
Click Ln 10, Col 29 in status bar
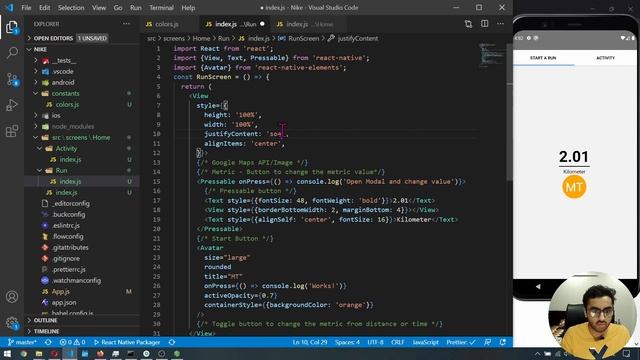click(x=310, y=342)
